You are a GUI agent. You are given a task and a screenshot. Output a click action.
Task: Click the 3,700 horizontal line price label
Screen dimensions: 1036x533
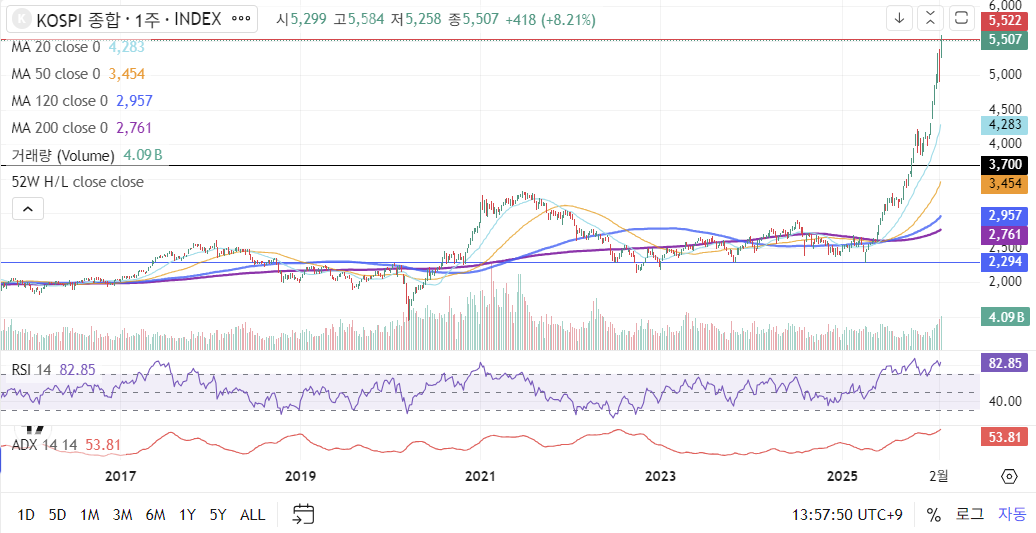tap(1004, 164)
